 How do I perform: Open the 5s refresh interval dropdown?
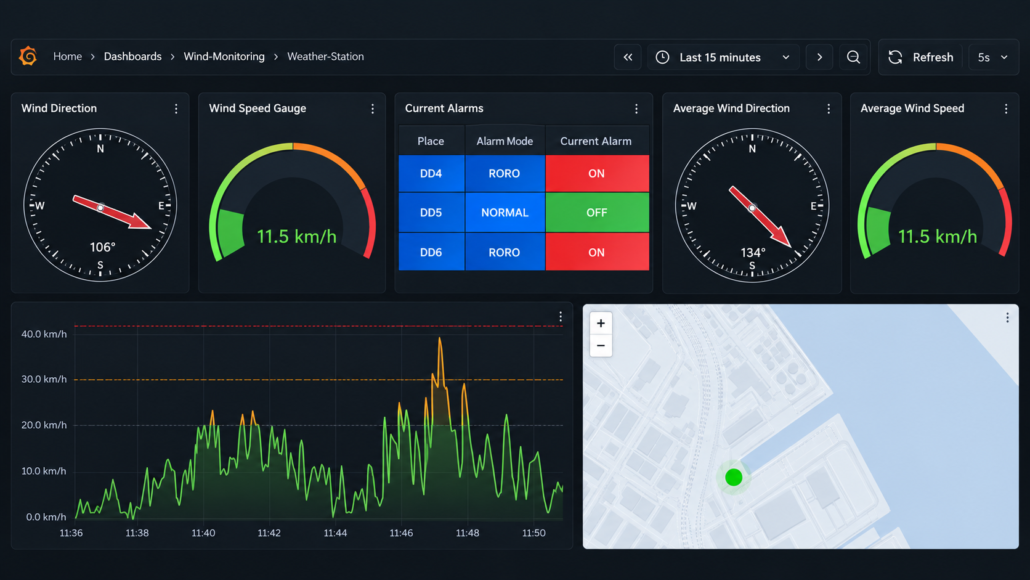click(993, 57)
